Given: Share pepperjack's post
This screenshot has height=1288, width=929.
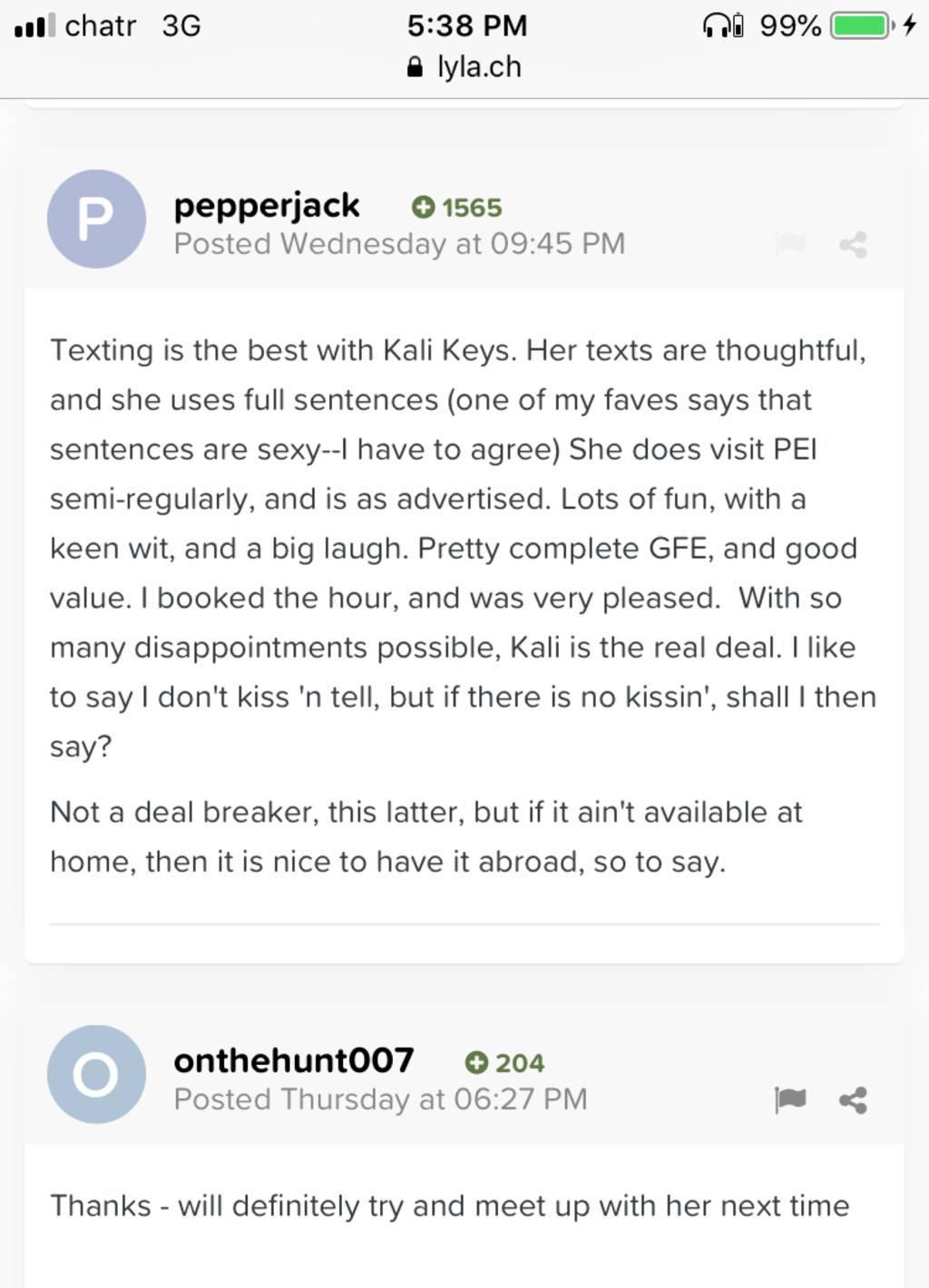Looking at the screenshot, I should pyautogui.click(x=853, y=244).
